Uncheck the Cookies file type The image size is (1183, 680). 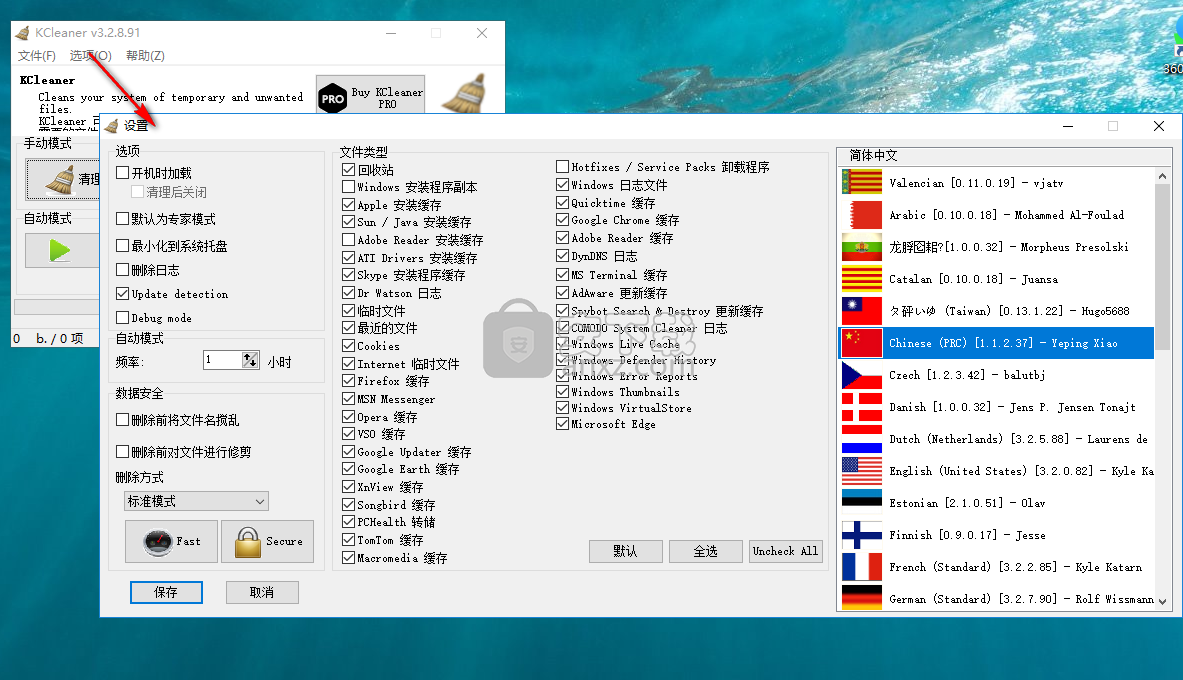point(349,346)
